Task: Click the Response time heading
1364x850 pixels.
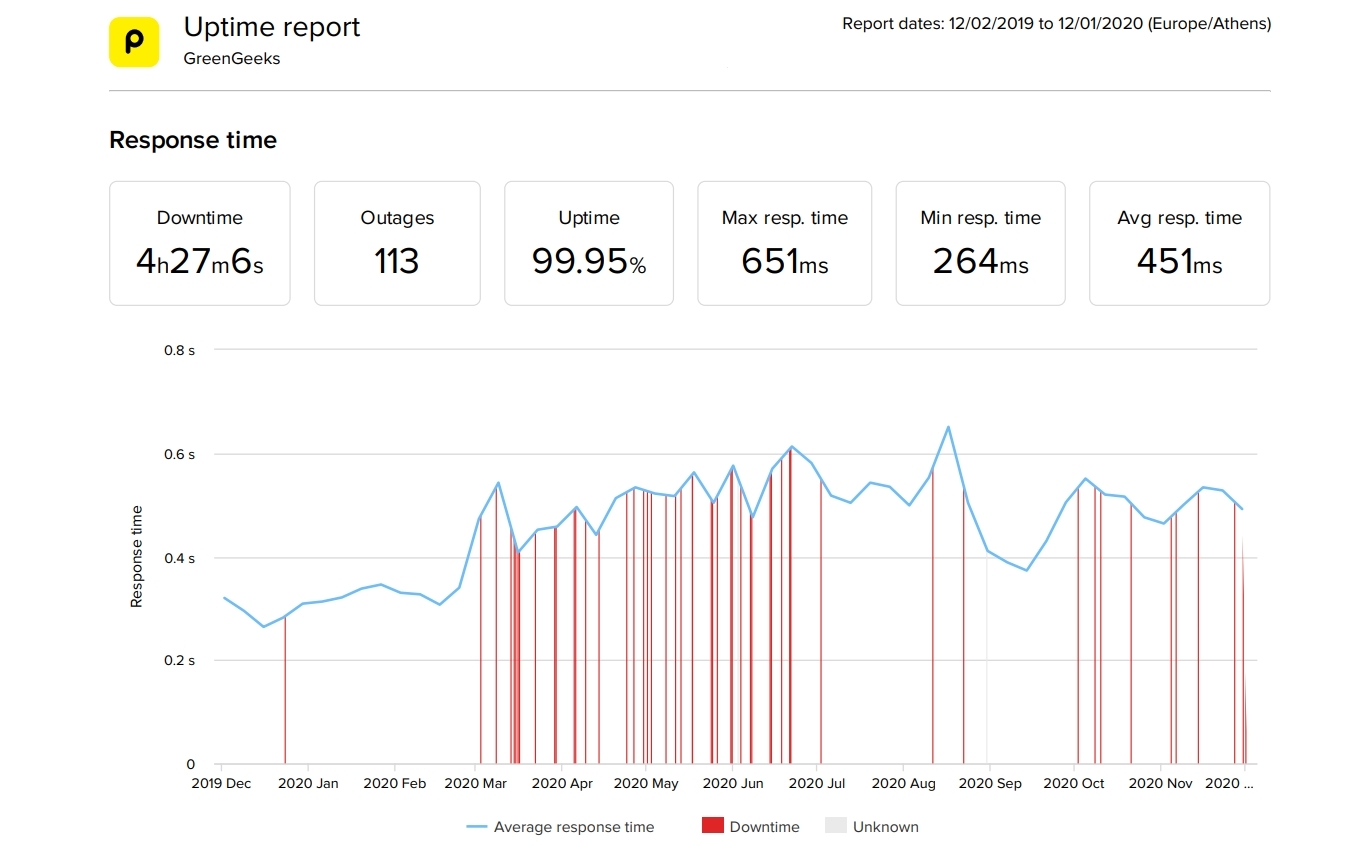Action: [193, 140]
